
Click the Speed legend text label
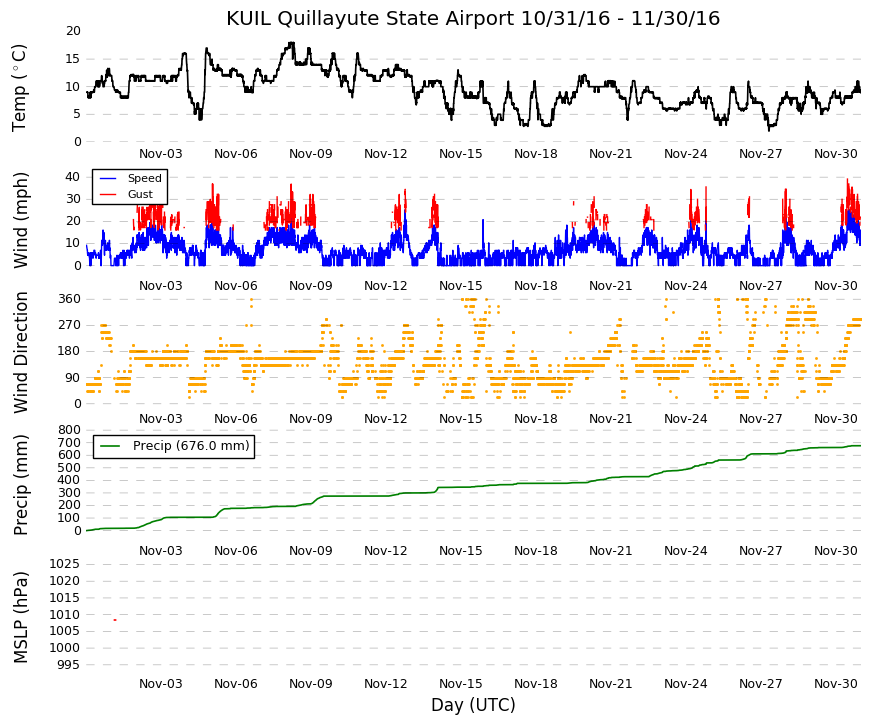144,178
